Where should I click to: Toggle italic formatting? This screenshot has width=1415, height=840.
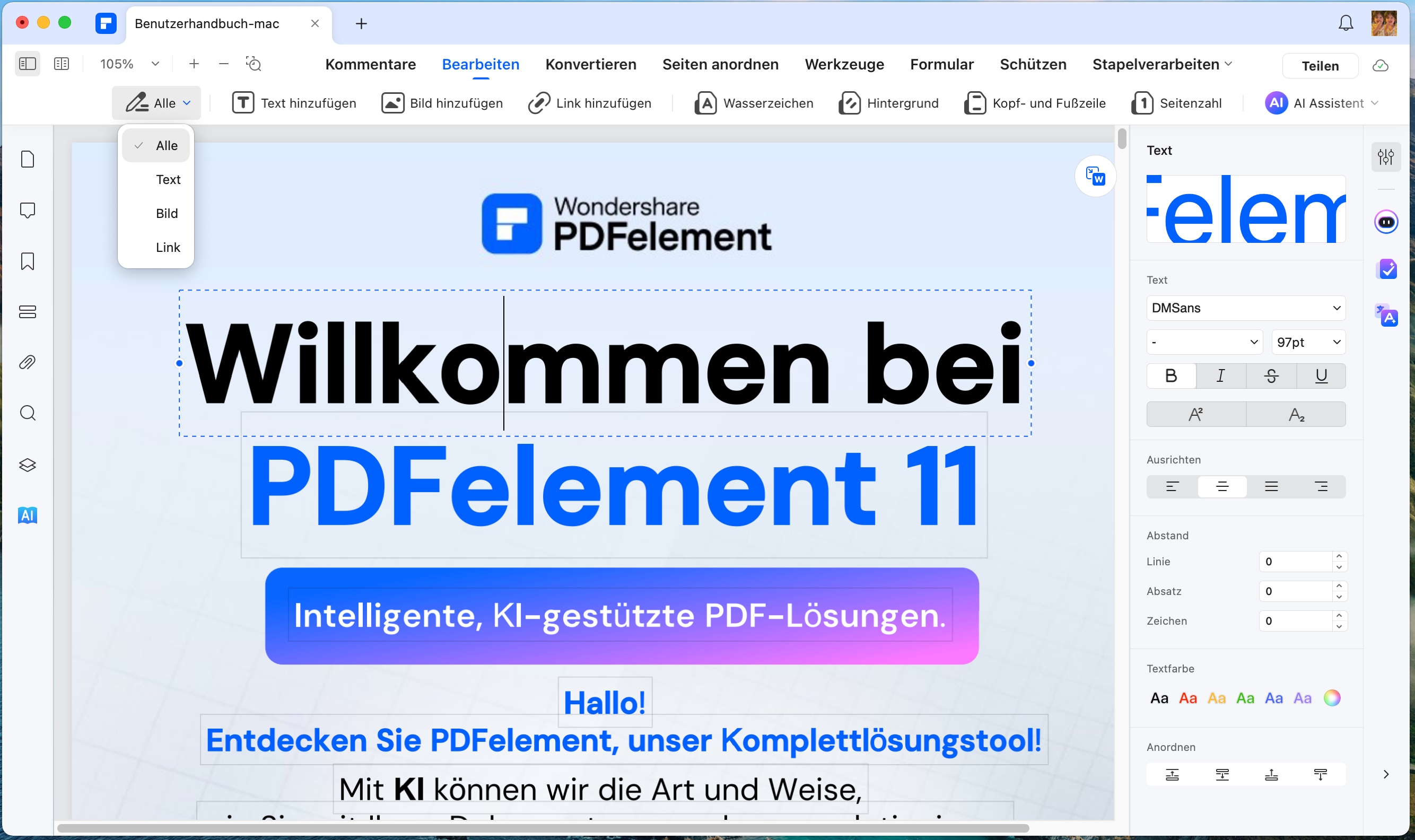pyautogui.click(x=1221, y=376)
